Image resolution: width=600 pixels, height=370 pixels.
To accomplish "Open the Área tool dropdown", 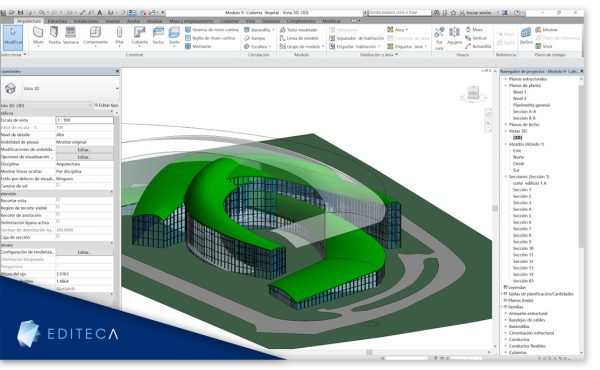I will 398,29.
